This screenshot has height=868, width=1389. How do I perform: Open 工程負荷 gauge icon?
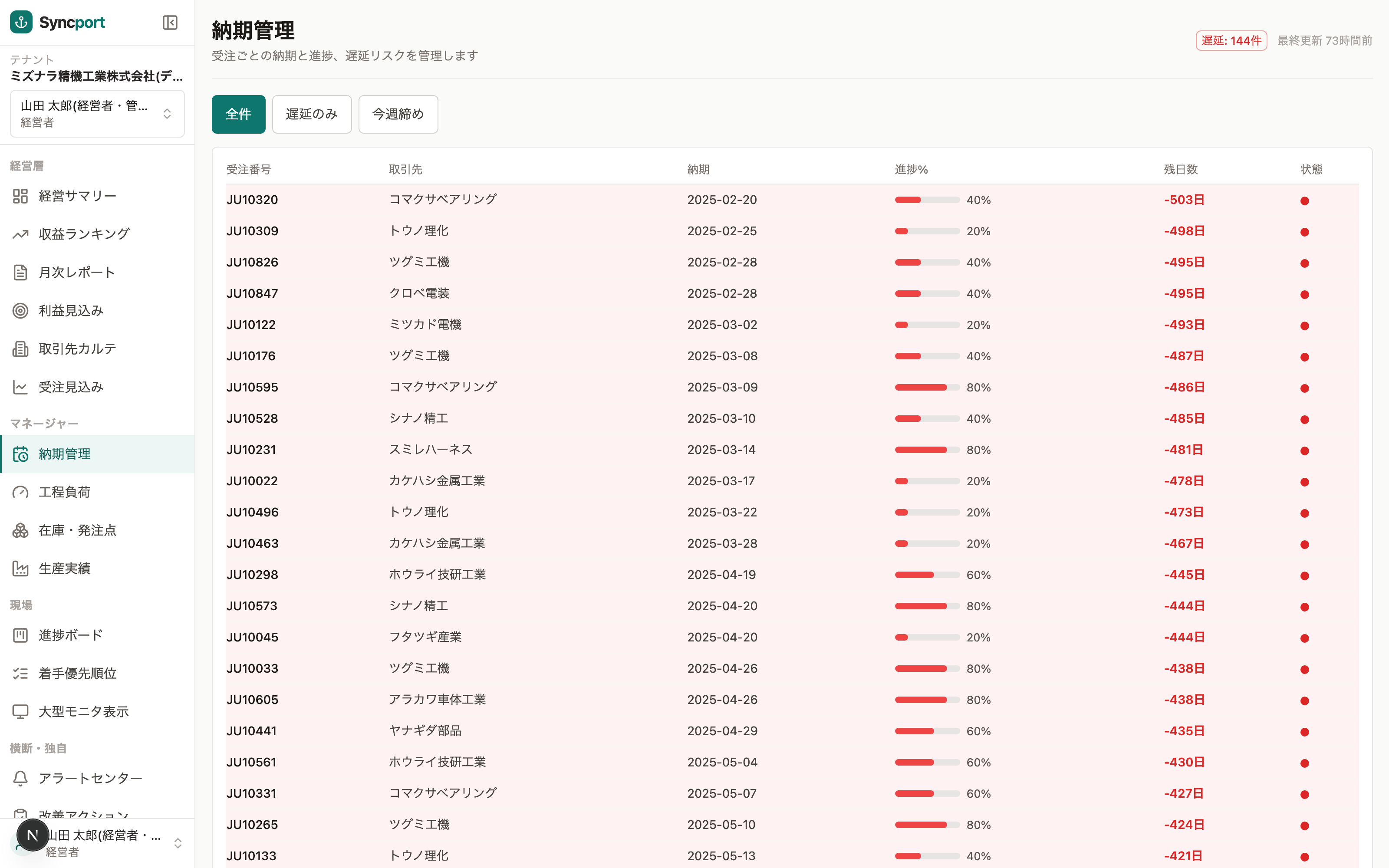coord(21,492)
